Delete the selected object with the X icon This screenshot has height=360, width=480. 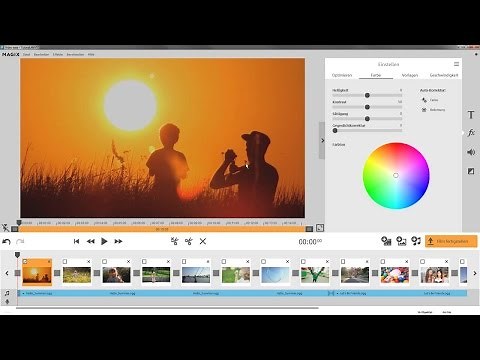203,241
